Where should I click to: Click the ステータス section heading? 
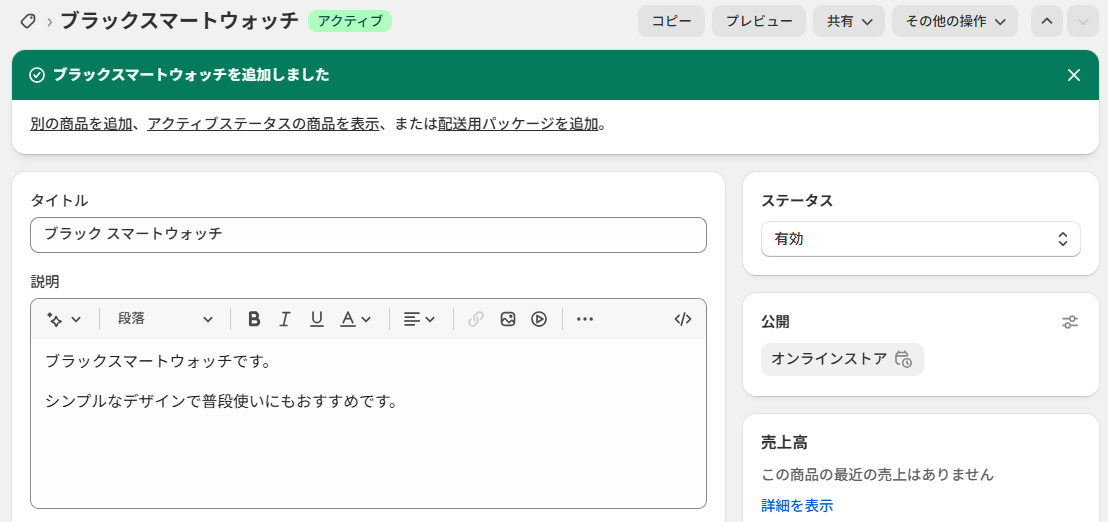pyautogui.click(x=797, y=201)
